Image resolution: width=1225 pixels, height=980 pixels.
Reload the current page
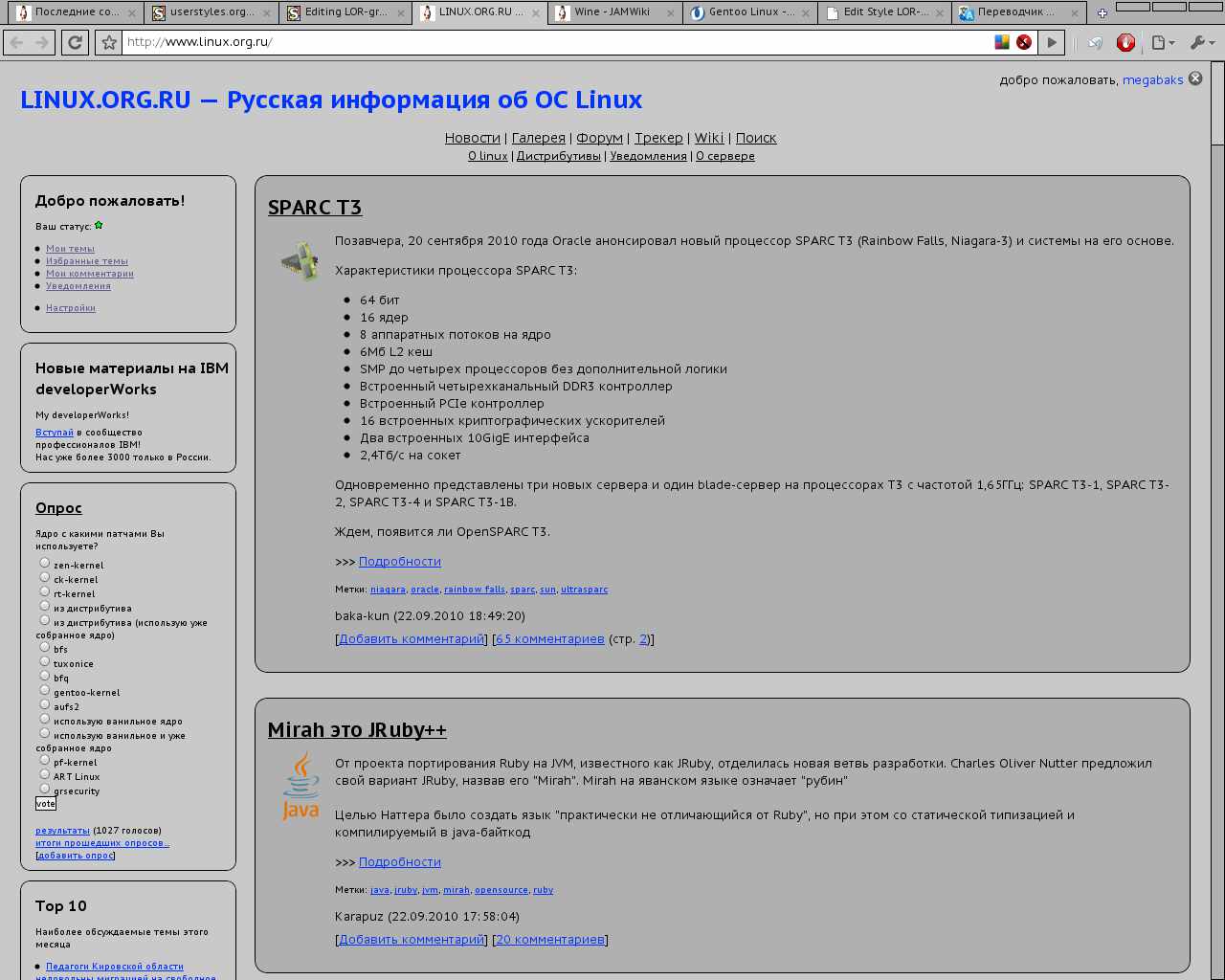click(x=75, y=42)
